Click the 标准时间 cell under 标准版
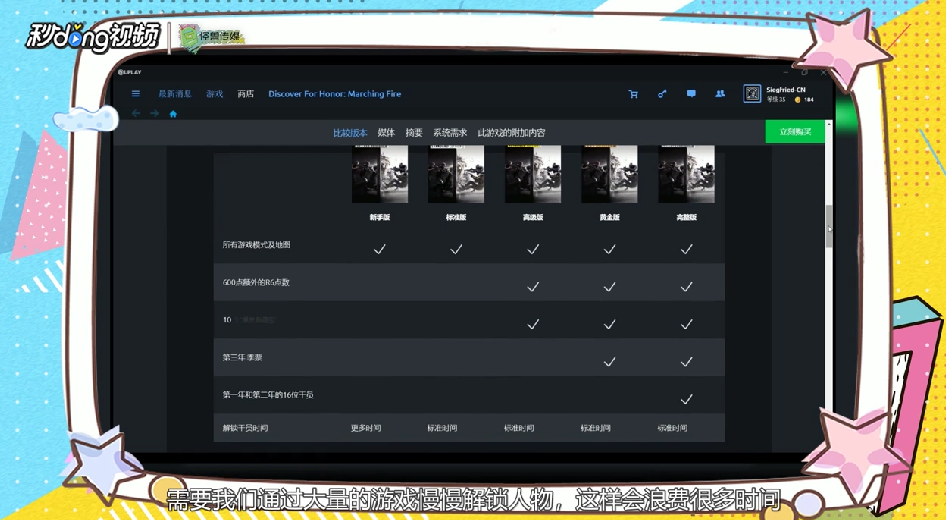This screenshot has height=520, width=946. pos(442,428)
